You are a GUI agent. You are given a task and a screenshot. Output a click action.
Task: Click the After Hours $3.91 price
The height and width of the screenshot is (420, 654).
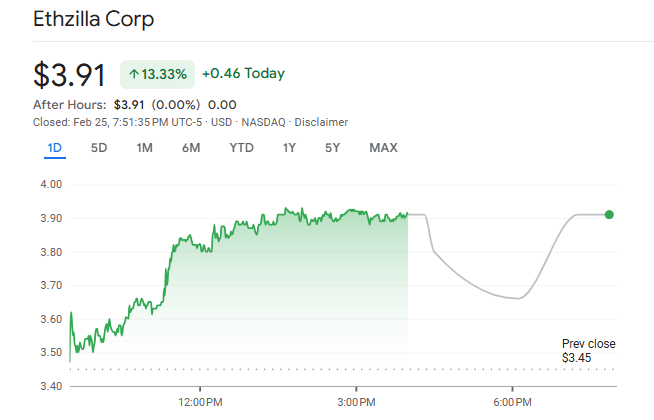point(129,104)
